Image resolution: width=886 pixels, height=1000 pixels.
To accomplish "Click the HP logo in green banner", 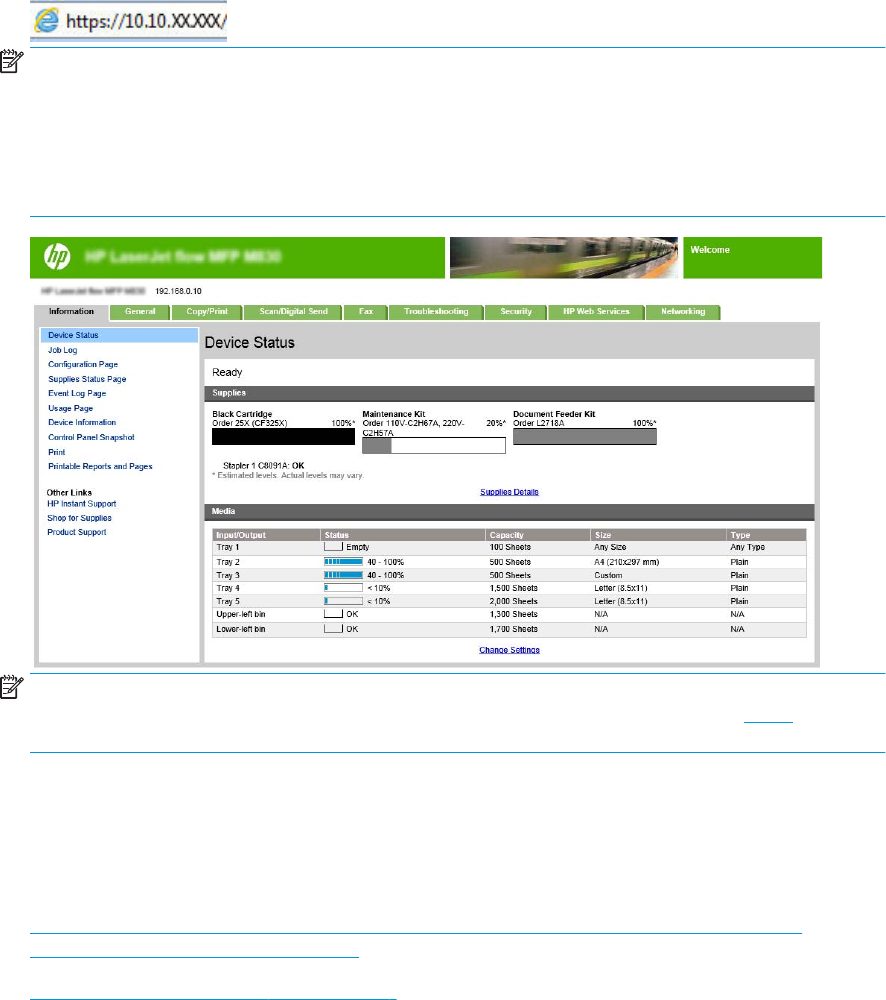I will (x=57, y=256).
